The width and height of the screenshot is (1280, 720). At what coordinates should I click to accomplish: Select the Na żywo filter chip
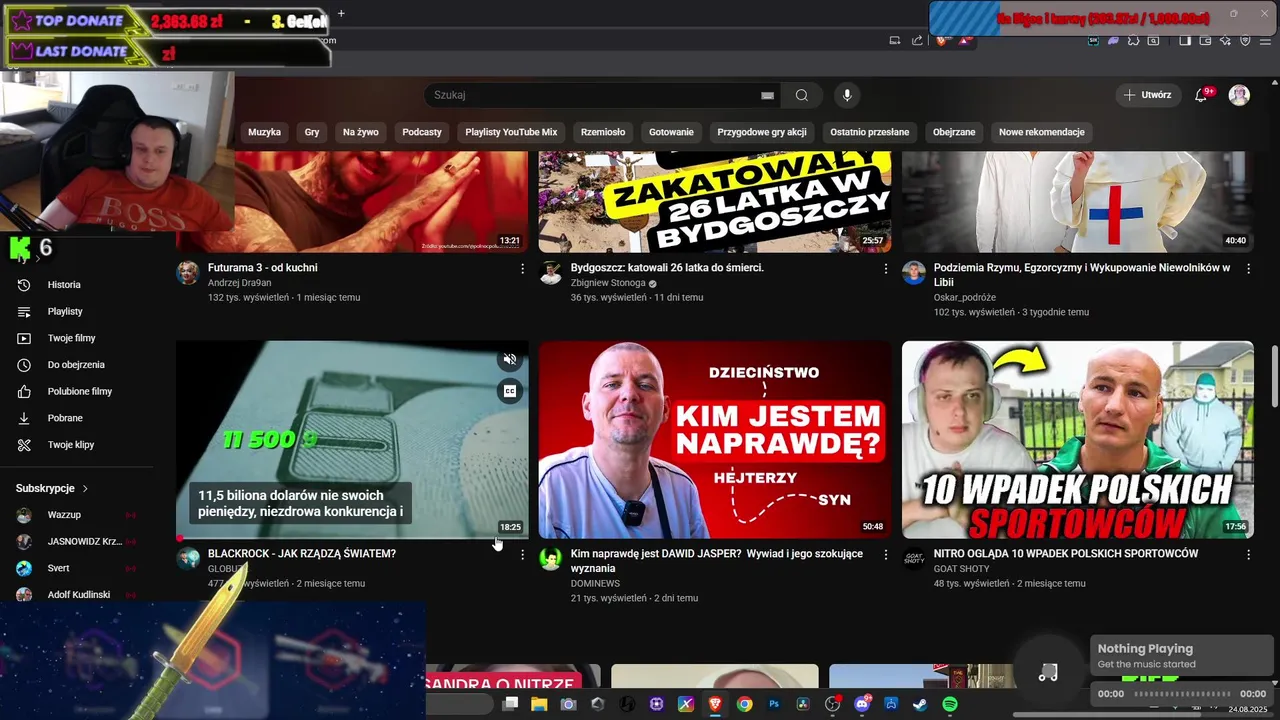[x=361, y=132]
